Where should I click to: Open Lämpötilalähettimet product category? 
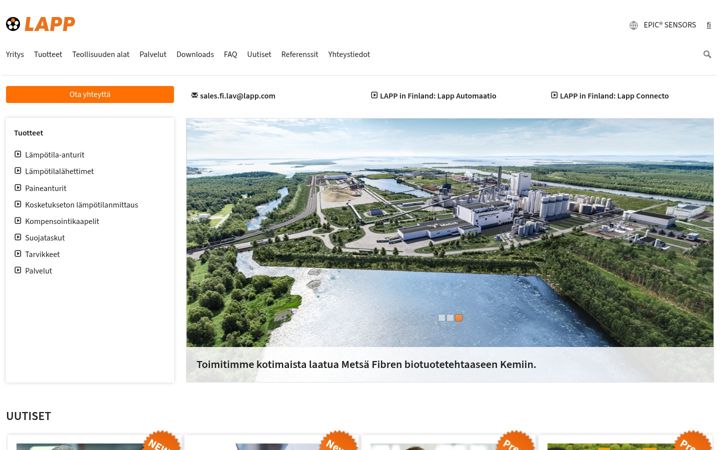pos(59,171)
